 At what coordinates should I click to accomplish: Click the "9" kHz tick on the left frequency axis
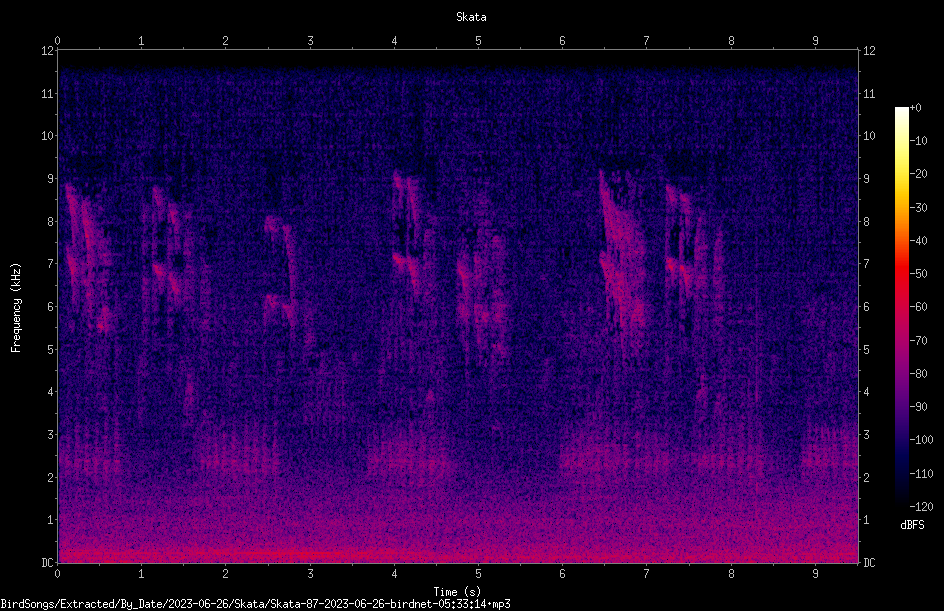51,179
